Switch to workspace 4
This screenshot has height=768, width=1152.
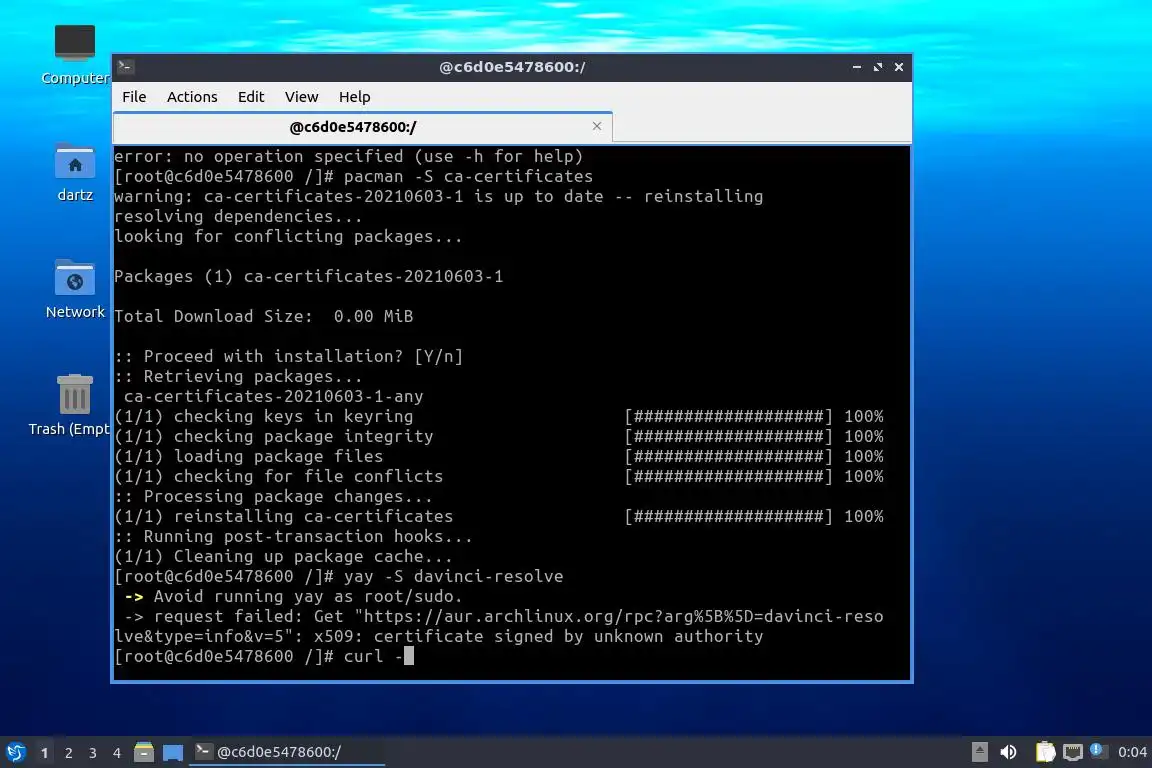pos(117,753)
